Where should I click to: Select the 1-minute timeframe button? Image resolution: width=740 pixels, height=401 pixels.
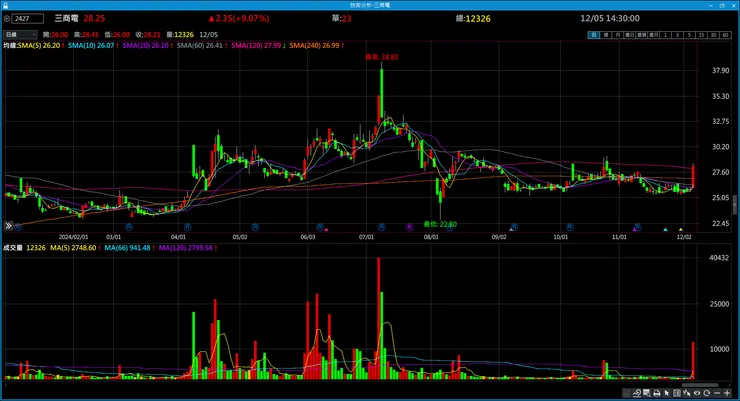click(x=665, y=35)
